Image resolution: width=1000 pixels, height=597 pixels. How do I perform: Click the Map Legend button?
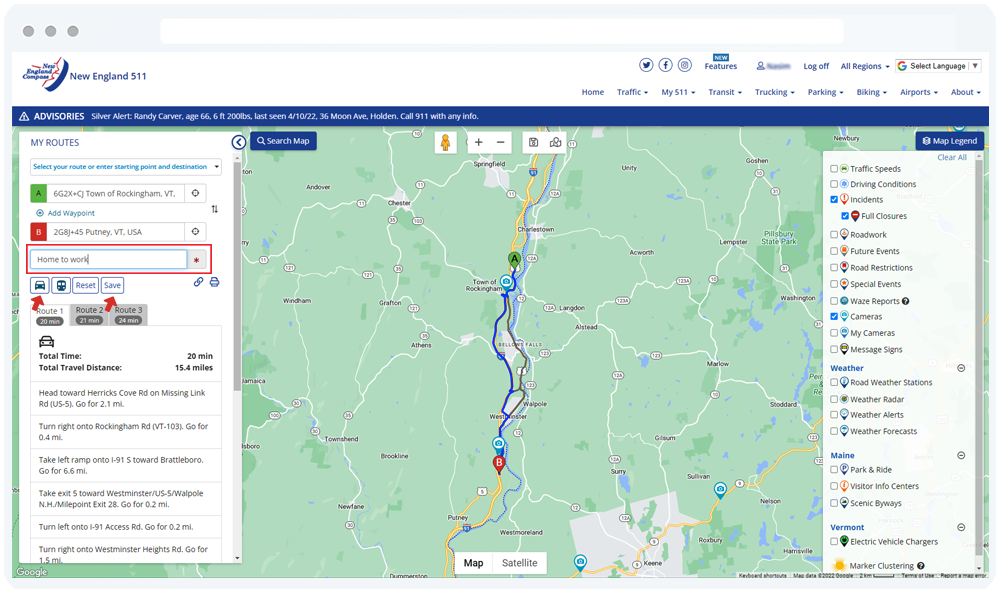tap(950, 141)
